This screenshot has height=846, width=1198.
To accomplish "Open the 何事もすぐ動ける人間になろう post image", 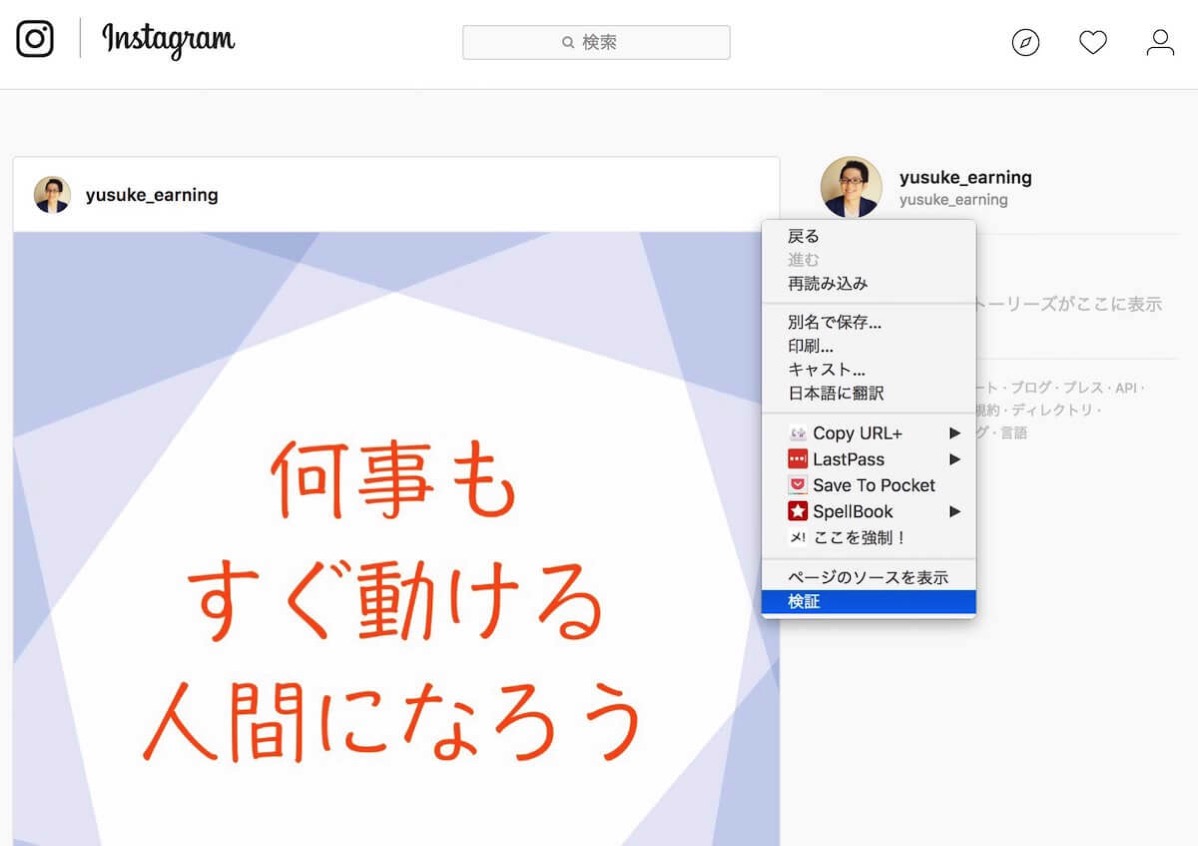I will click(396, 539).
